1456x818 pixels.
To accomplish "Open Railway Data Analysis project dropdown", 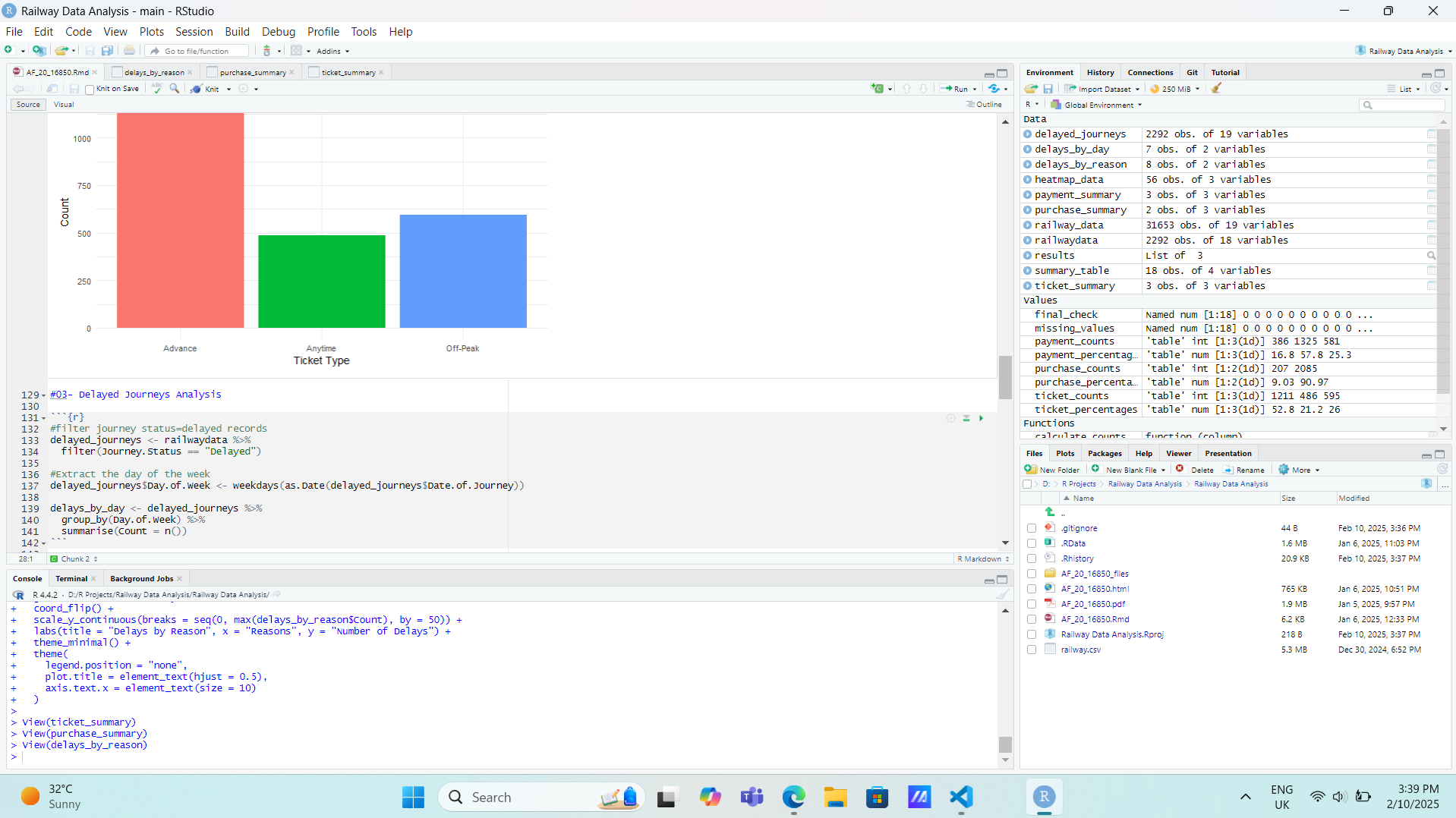I will [x=1404, y=51].
